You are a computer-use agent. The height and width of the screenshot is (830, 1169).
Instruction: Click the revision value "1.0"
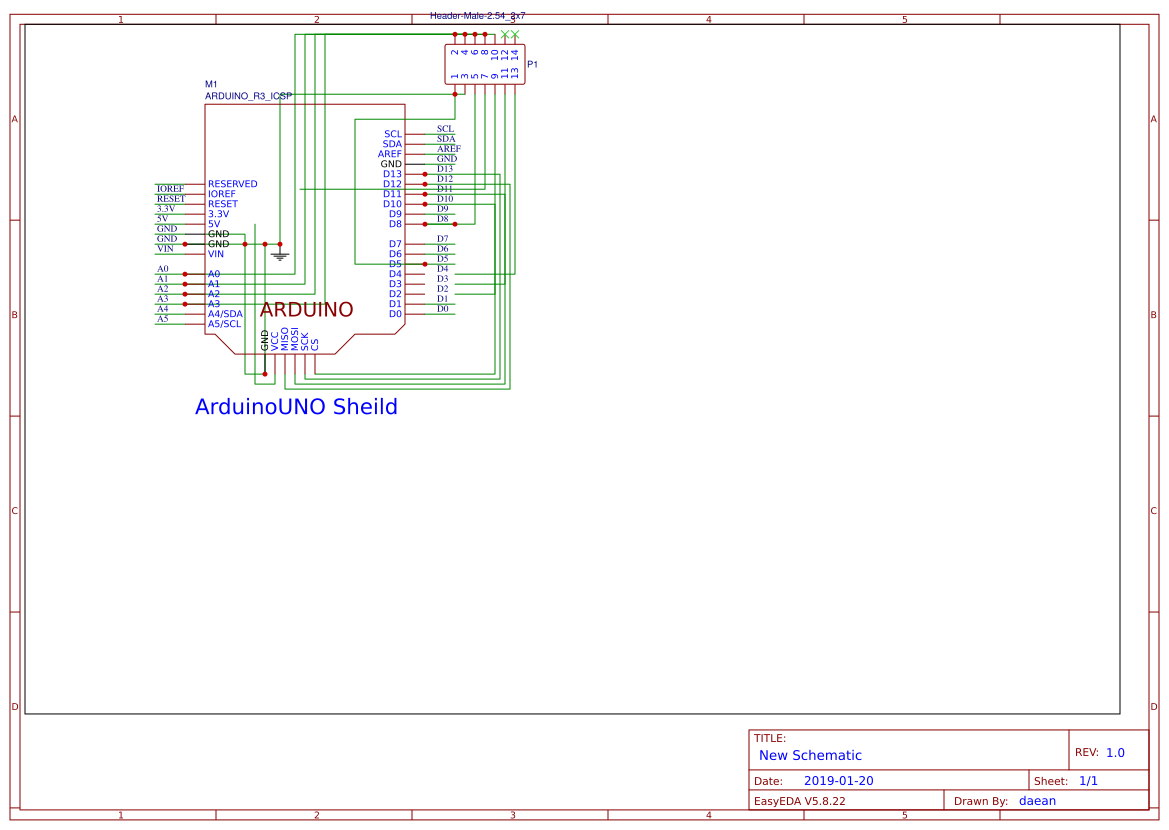[x=1115, y=753]
